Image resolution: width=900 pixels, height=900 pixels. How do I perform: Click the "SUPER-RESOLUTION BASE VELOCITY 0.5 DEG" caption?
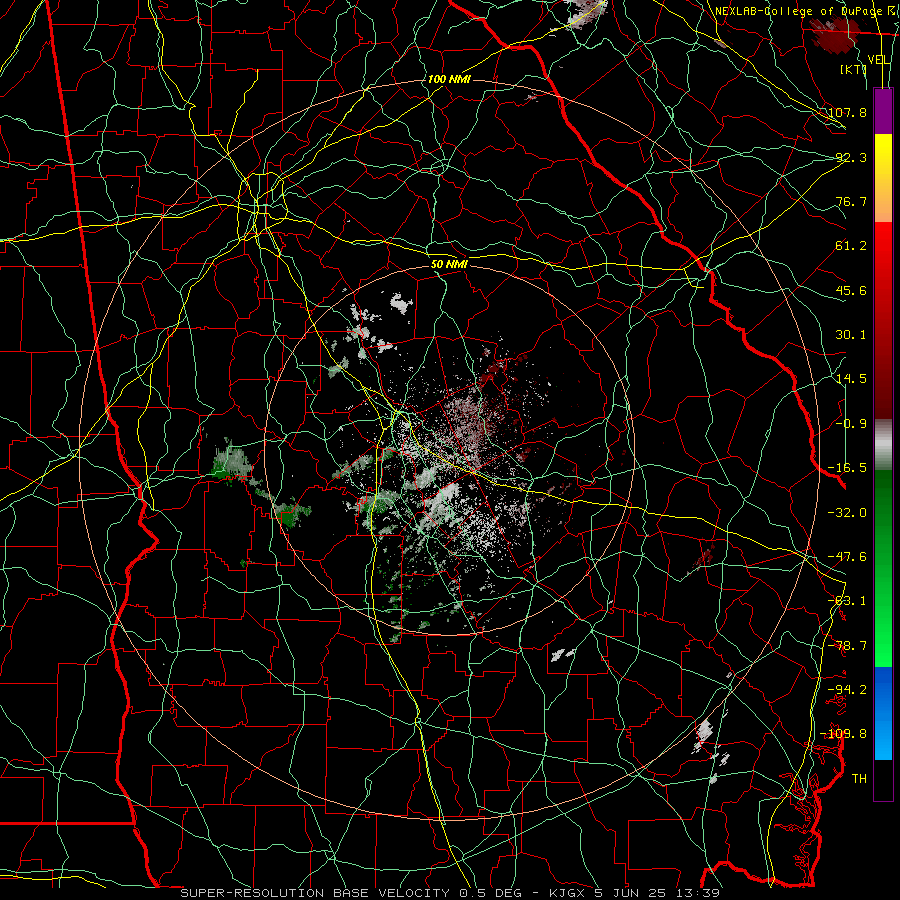(x=351, y=893)
